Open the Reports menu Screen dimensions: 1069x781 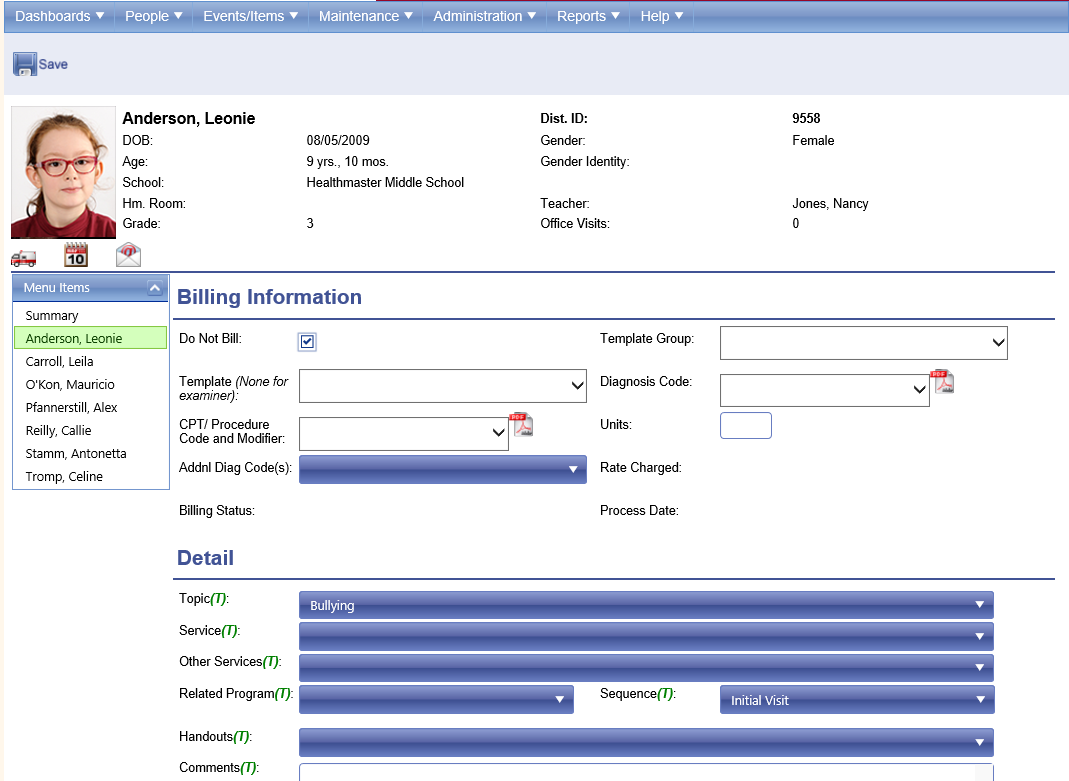click(588, 16)
